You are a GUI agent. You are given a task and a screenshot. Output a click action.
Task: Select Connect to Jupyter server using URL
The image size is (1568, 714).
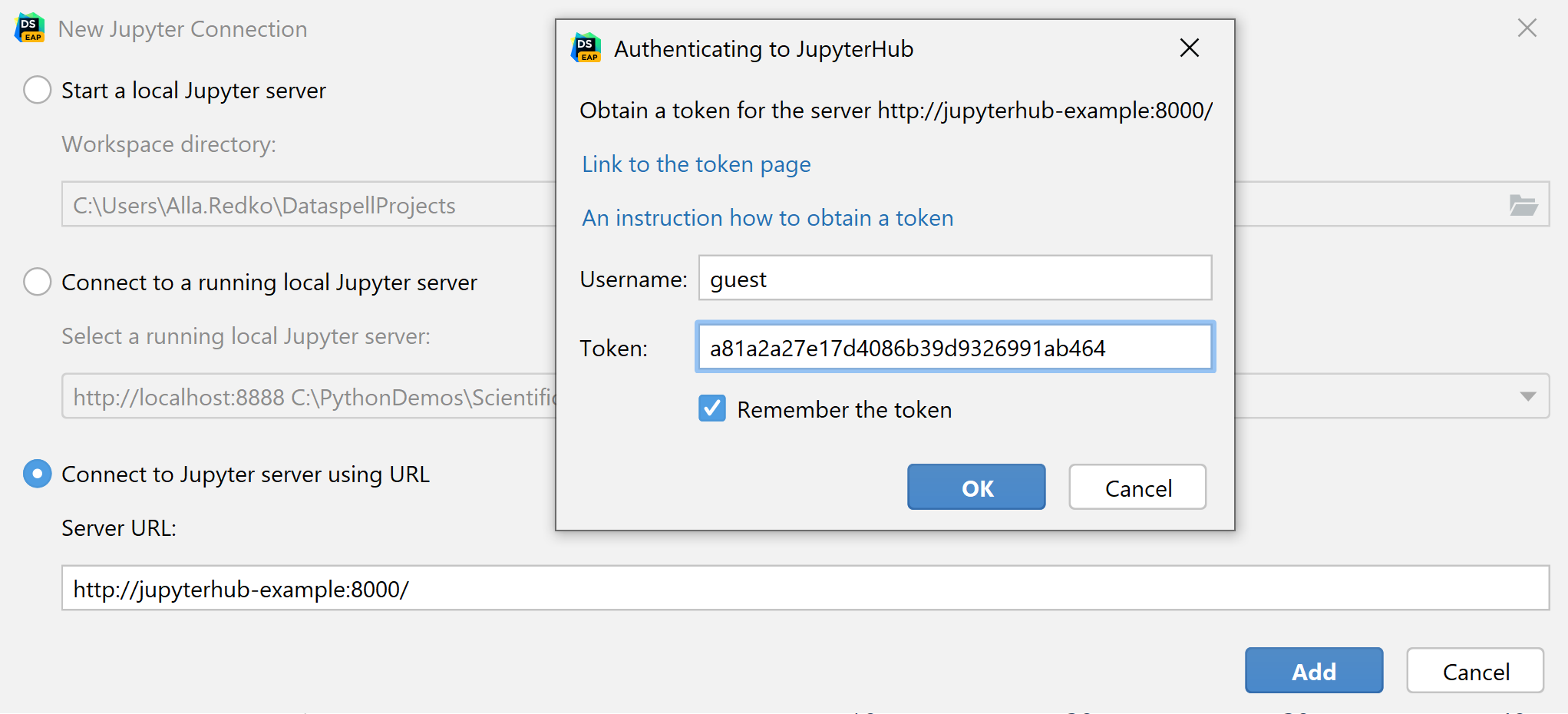[37, 474]
